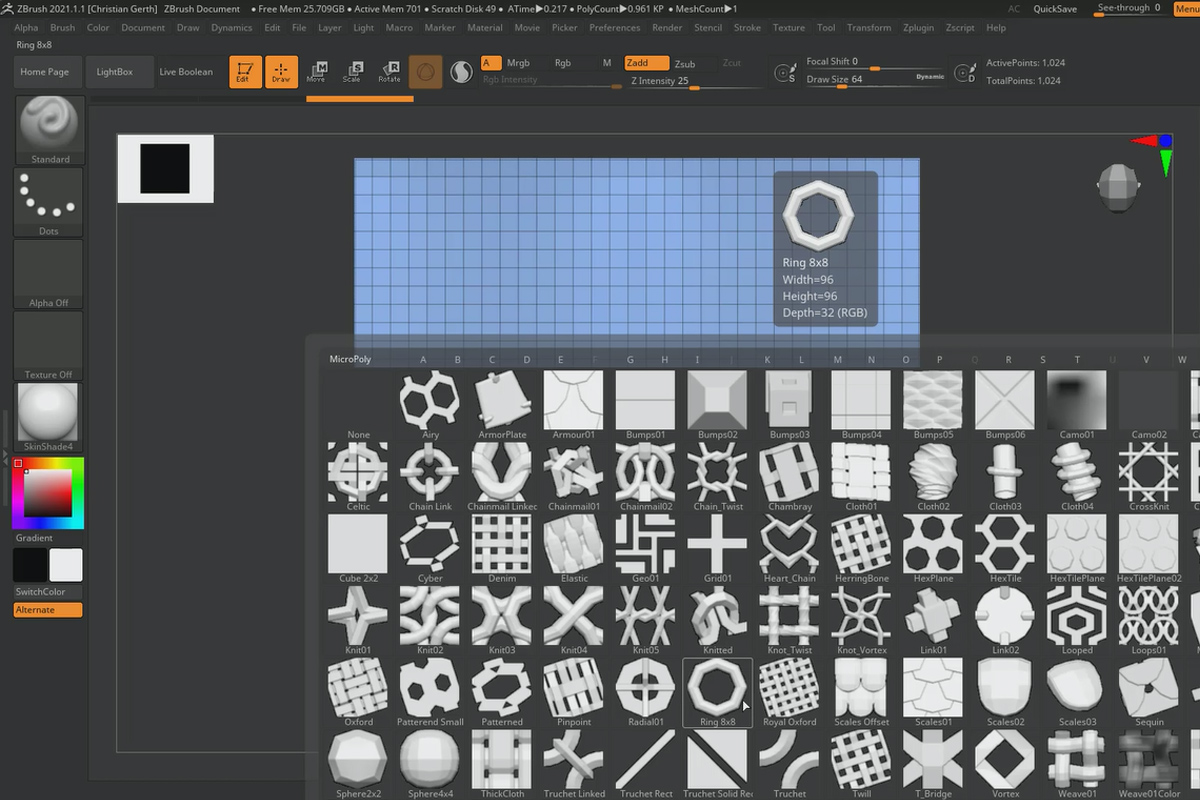Toggle Live Boolean mode
Image resolution: width=1200 pixels, height=800 pixels.
pyautogui.click(x=186, y=72)
